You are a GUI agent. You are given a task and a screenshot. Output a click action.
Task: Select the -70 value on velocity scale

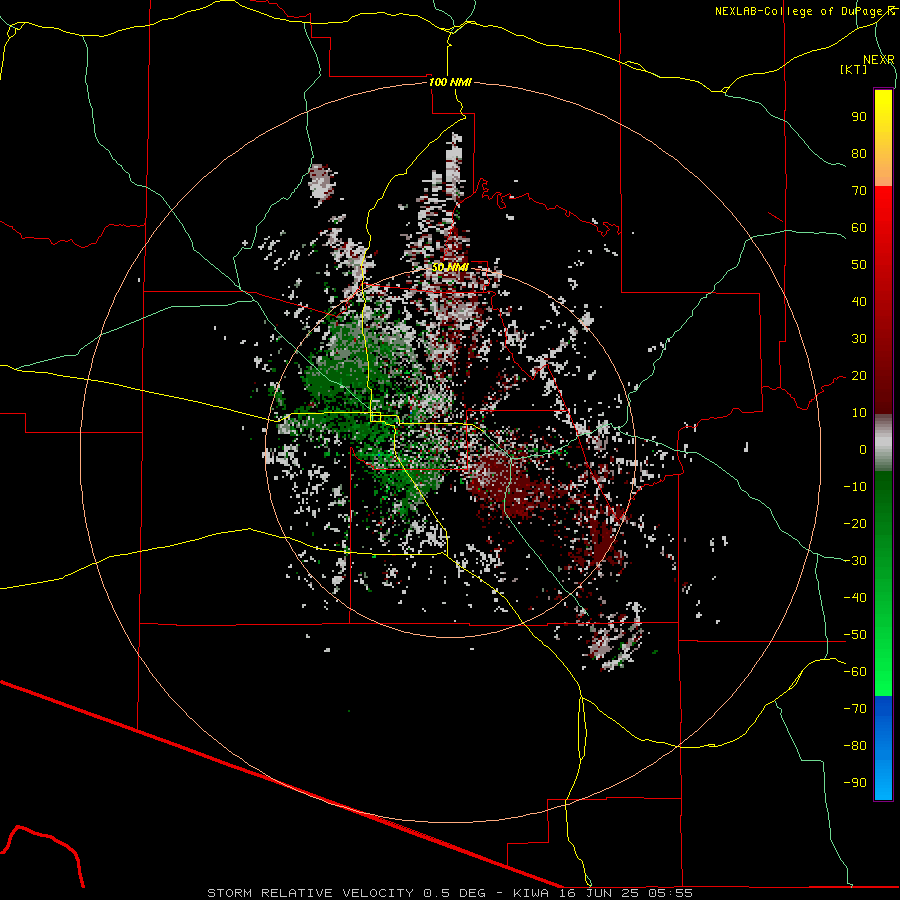click(855, 709)
